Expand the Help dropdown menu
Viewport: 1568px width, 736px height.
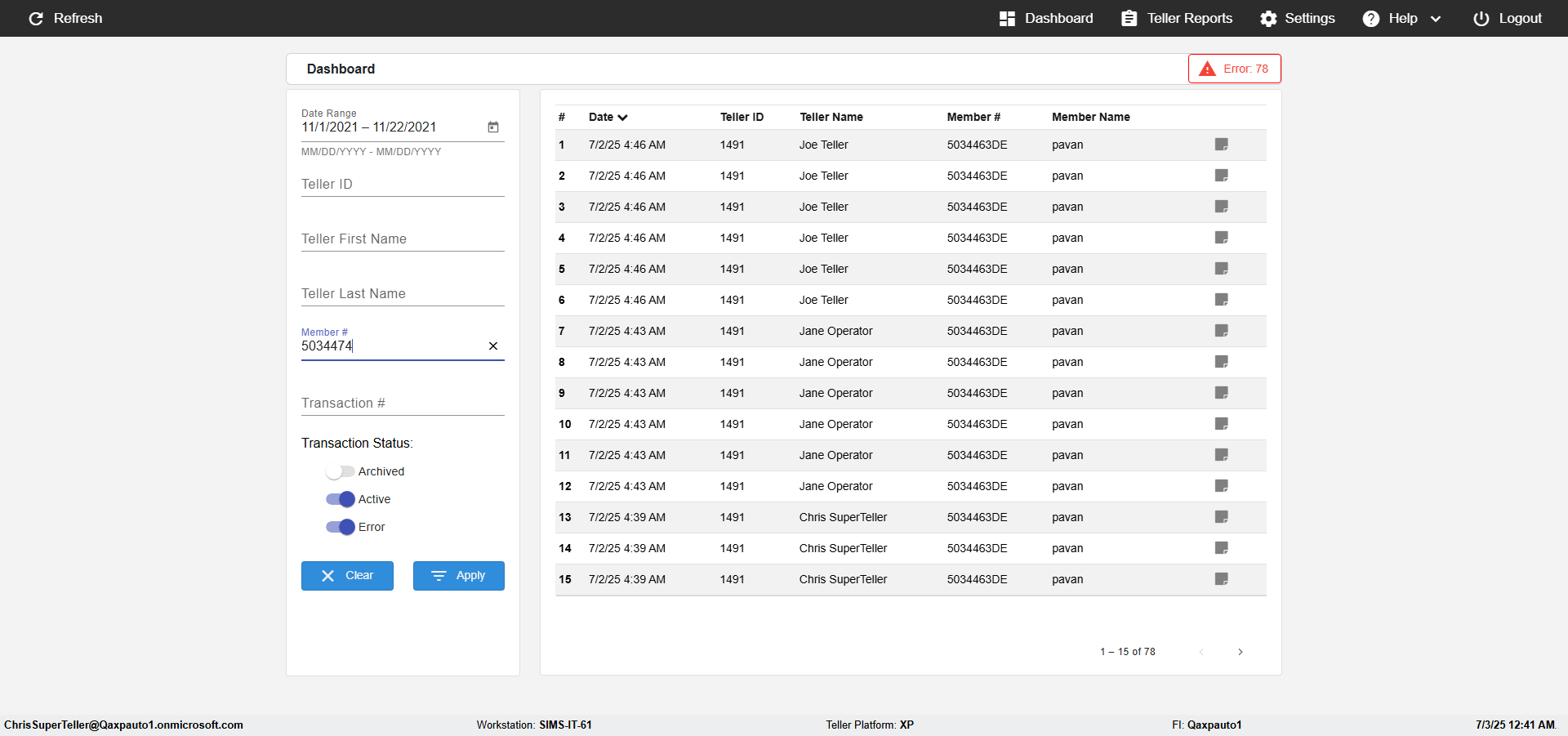(x=1401, y=18)
